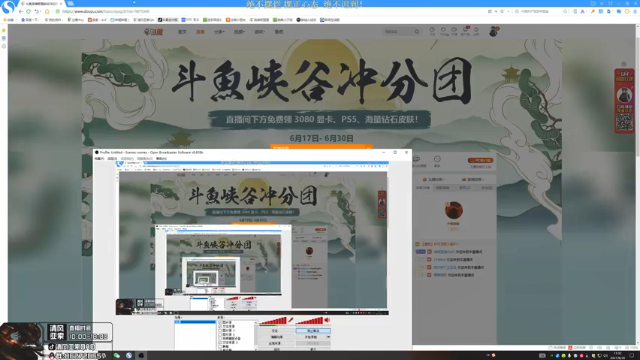This screenshot has height=360, width=640.
Task: Open the 直播 tab in Douyu navigation
Action: pos(200,32)
